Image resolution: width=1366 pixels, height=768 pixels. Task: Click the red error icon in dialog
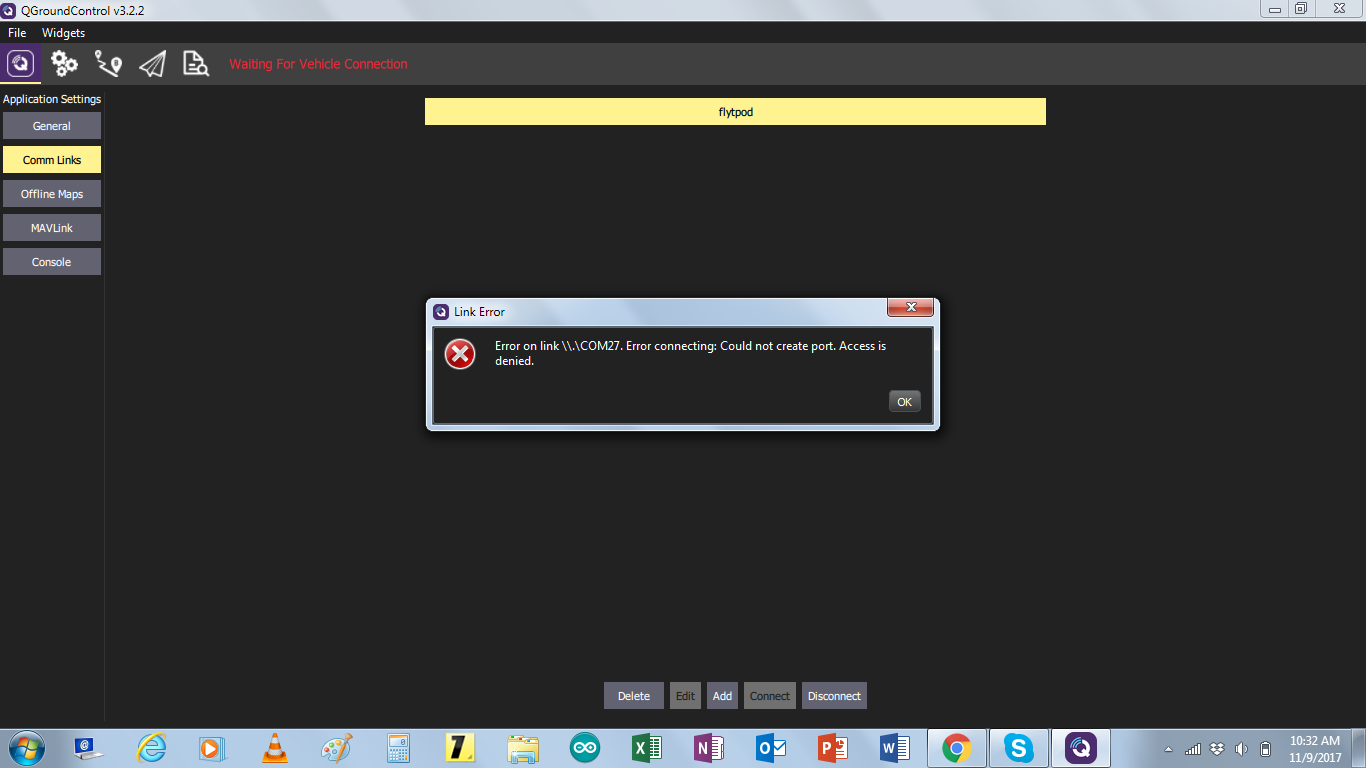pyautogui.click(x=460, y=353)
